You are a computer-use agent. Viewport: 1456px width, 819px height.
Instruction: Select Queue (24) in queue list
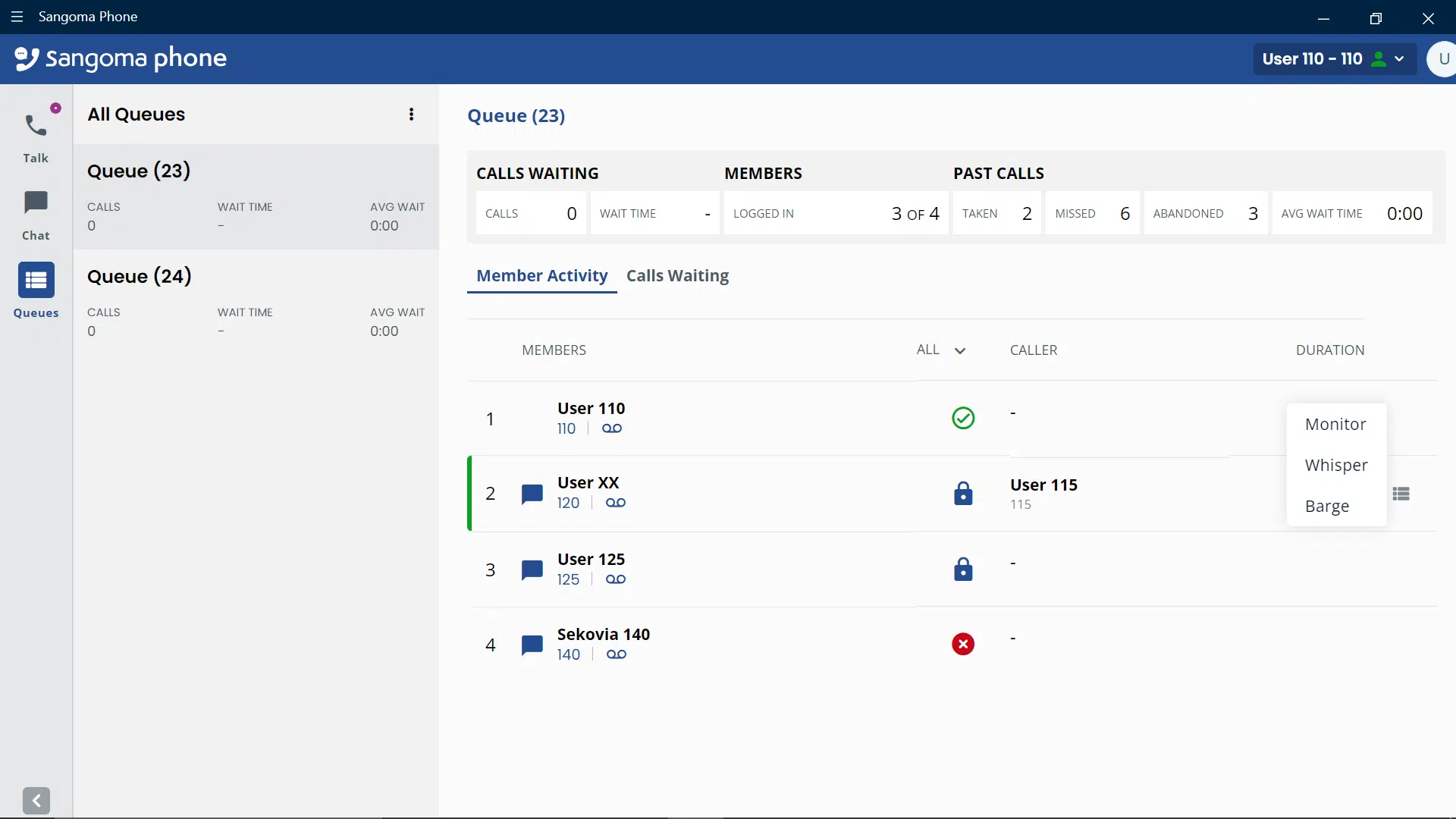coord(256,303)
